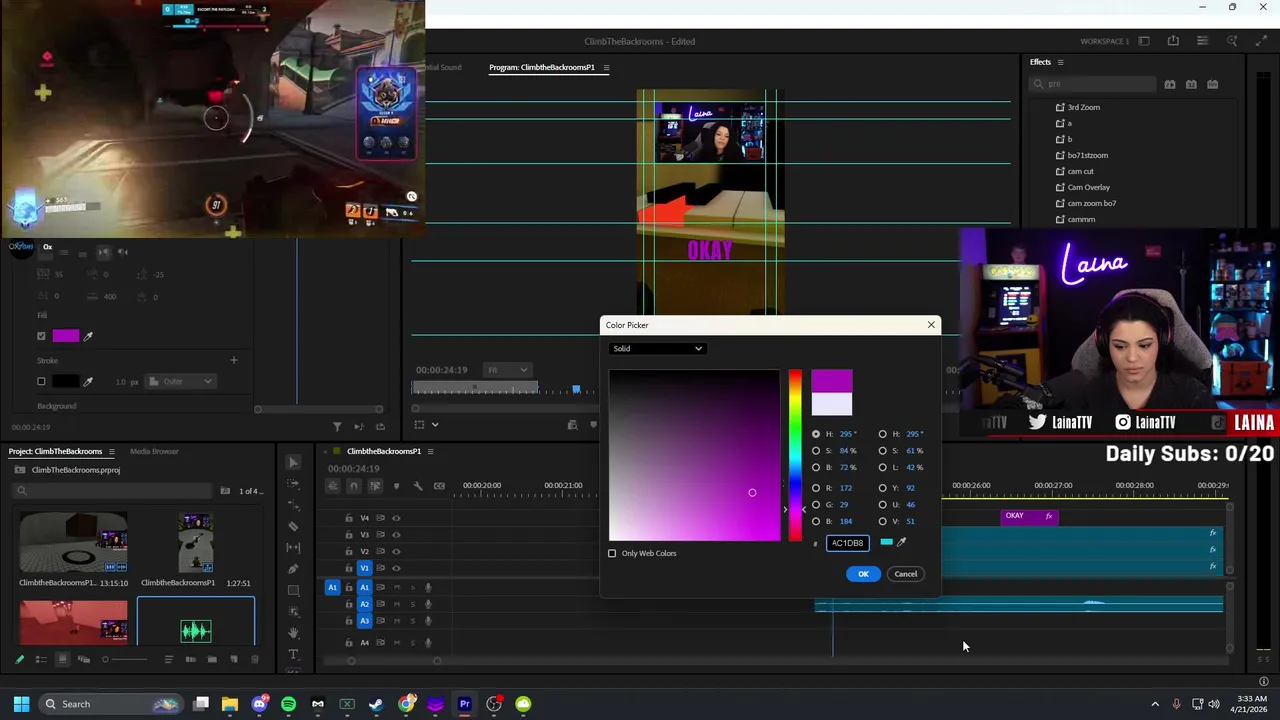The image size is (1280, 720).
Task: Open the ClimbtheBackroomsP1 timeline panel menu
Action: point(430,452)
